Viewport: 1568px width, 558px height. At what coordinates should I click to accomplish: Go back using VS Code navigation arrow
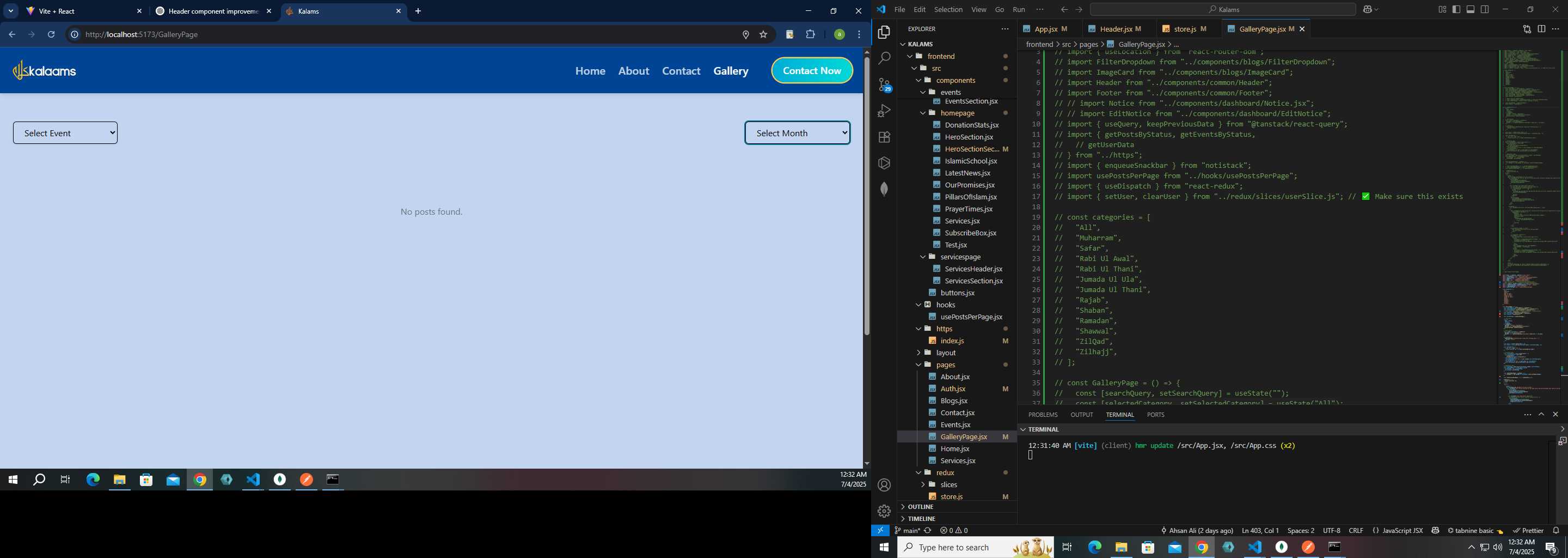(x=1064, y=9)
